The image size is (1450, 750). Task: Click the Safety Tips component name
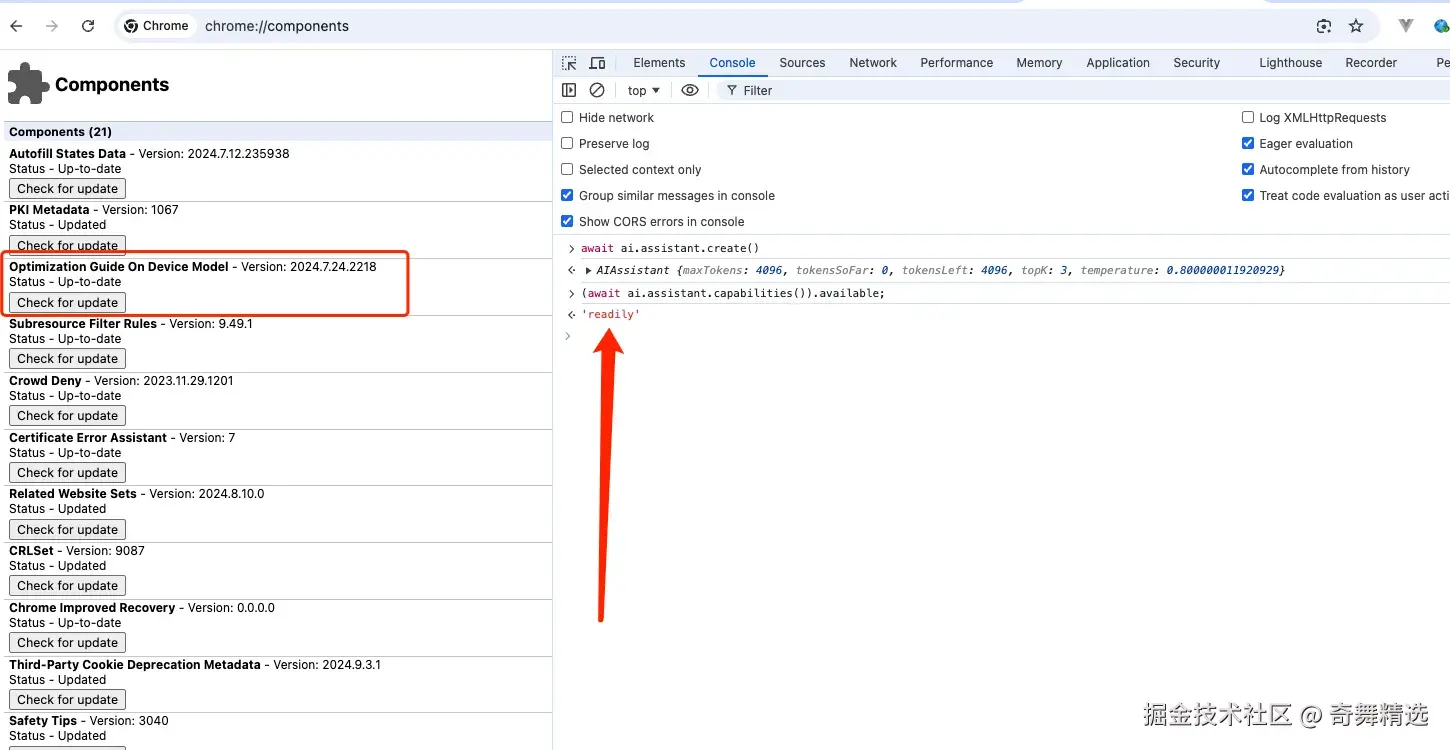tap(43, 720)
